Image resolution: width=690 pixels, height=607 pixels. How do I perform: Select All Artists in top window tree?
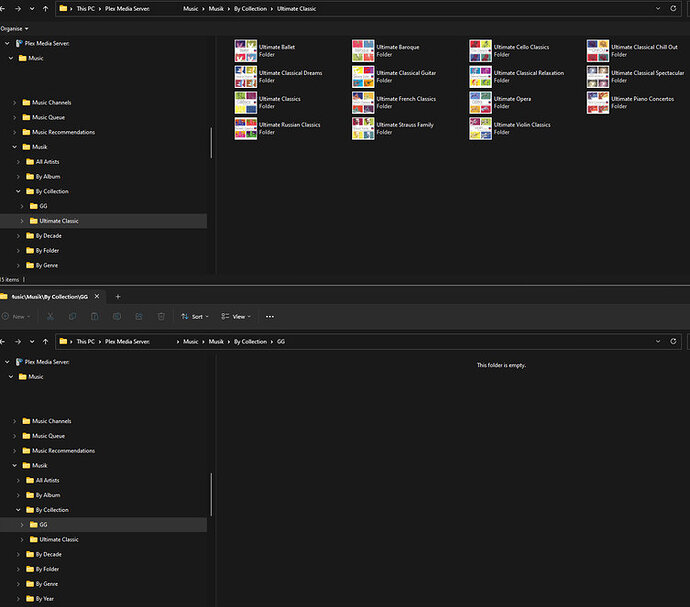[47, 162]
